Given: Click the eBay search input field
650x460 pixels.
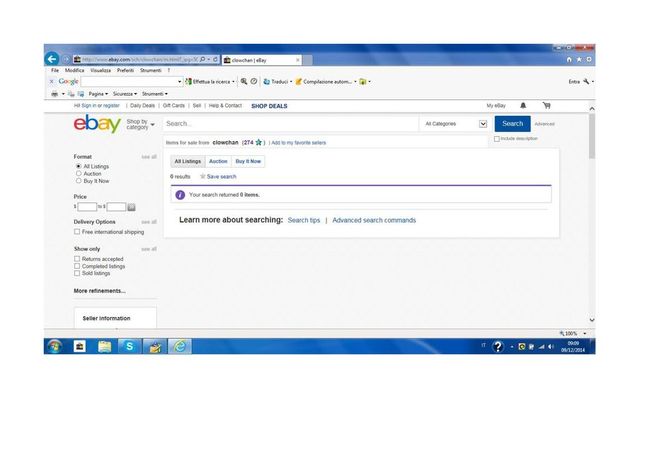Looking at the screenshot, I should coord(288,124).
